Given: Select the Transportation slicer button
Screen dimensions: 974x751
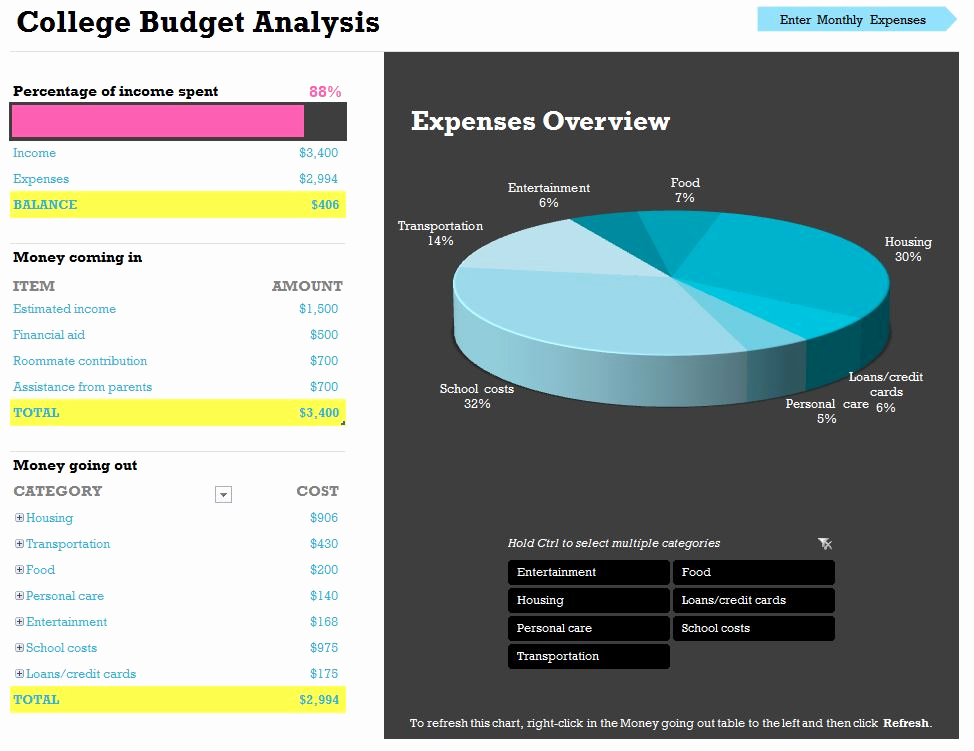Looking at the screenshot, I should point(588,656).
